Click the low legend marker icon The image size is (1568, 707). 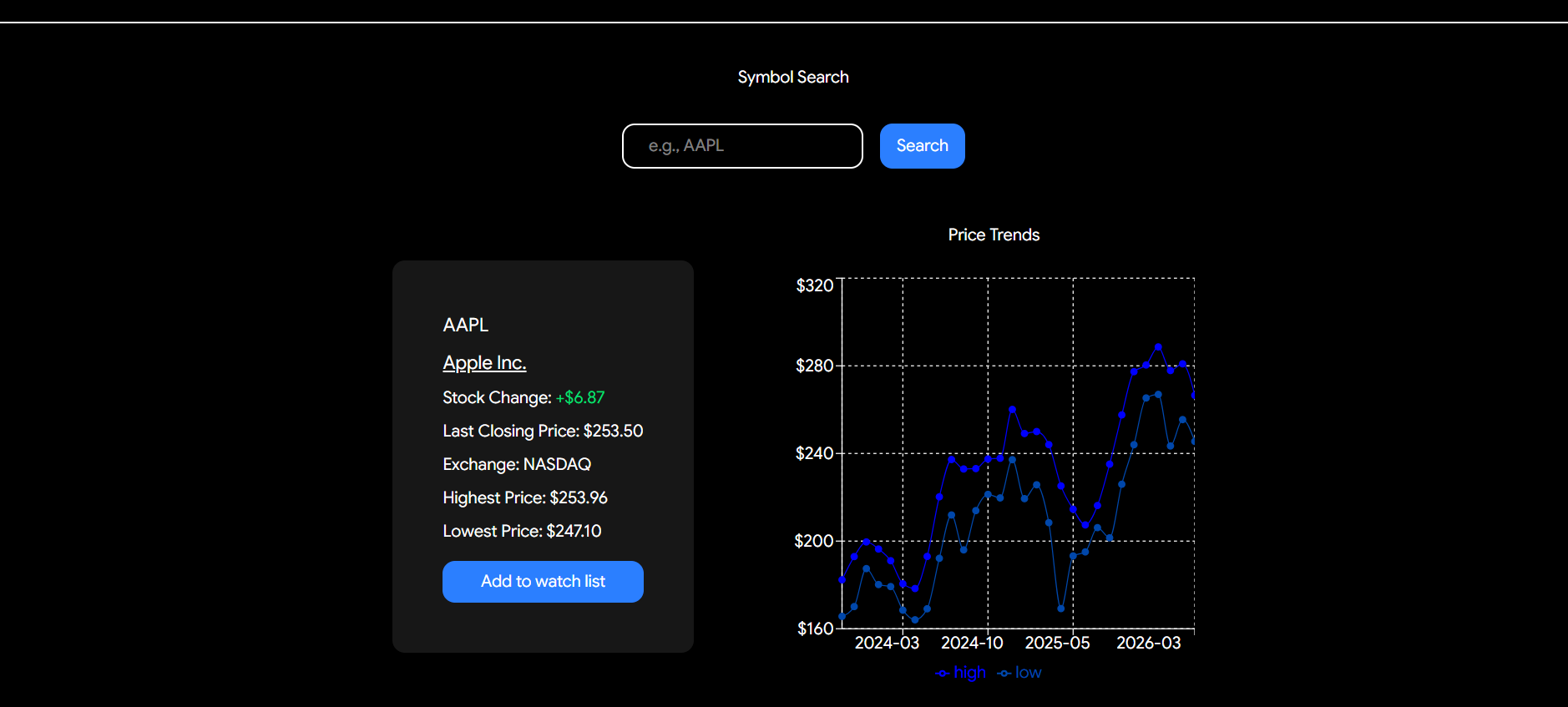click(1004, 674)
